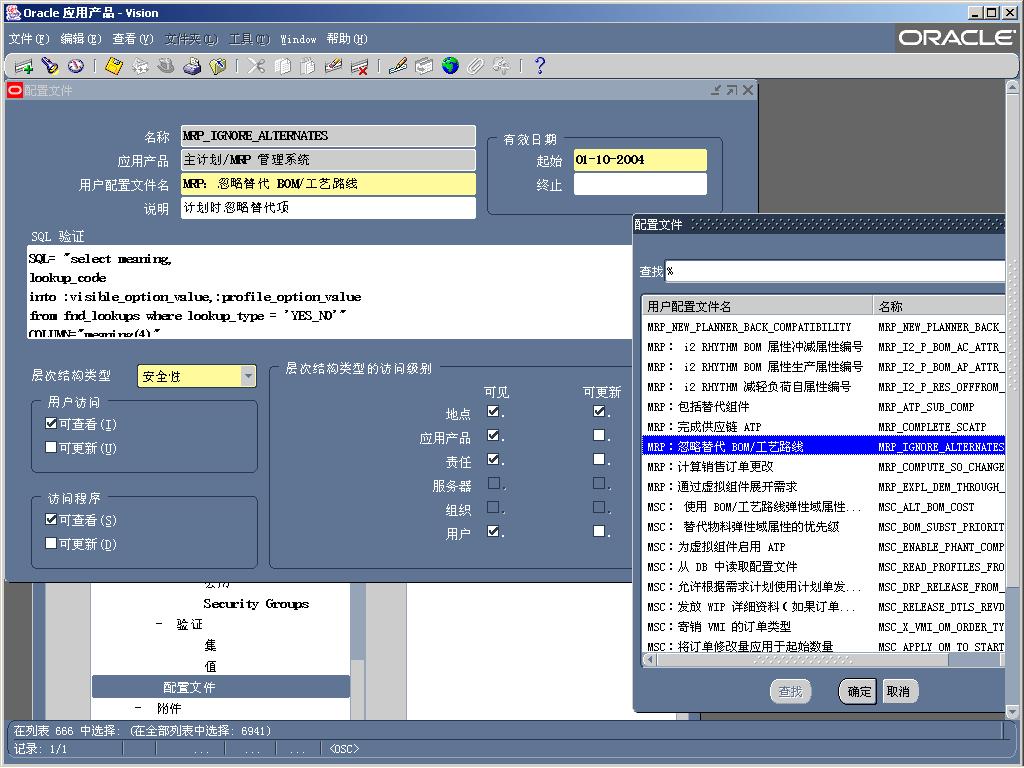Open the Window menu
Viewport: 1024px width, 768px height.
tap(298, 39)
